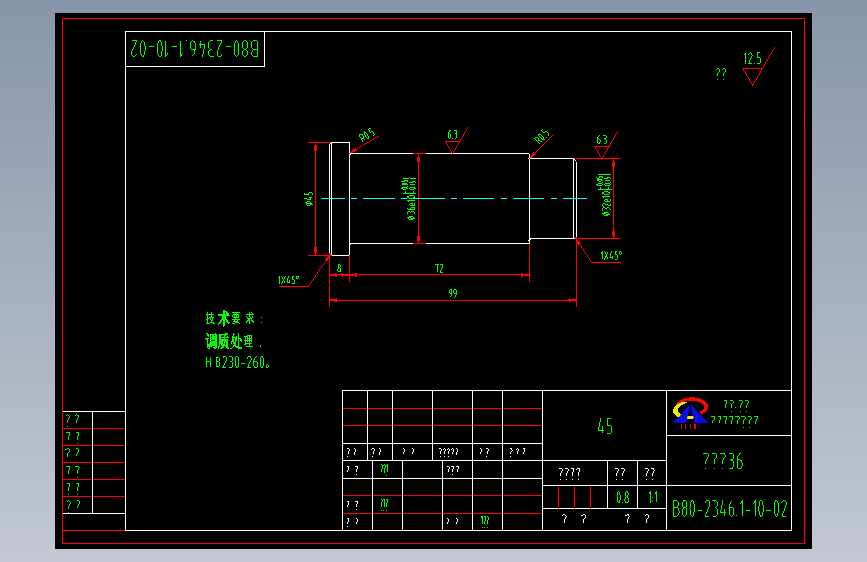Click the 6.3 roughness symbol on the φ36 section
The height and width of the screenshot is (562, 867).
tap(456, 140)
